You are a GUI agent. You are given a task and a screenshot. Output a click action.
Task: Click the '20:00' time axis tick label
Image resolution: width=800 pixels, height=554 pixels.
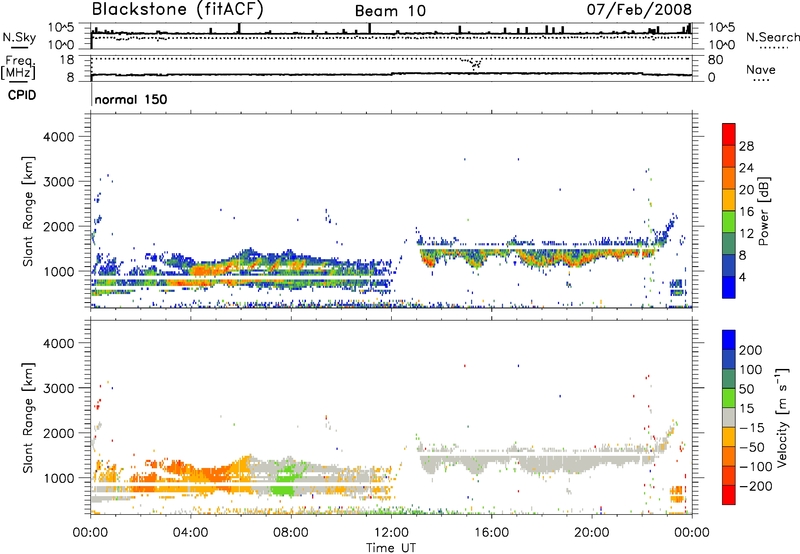click(591, 533)
